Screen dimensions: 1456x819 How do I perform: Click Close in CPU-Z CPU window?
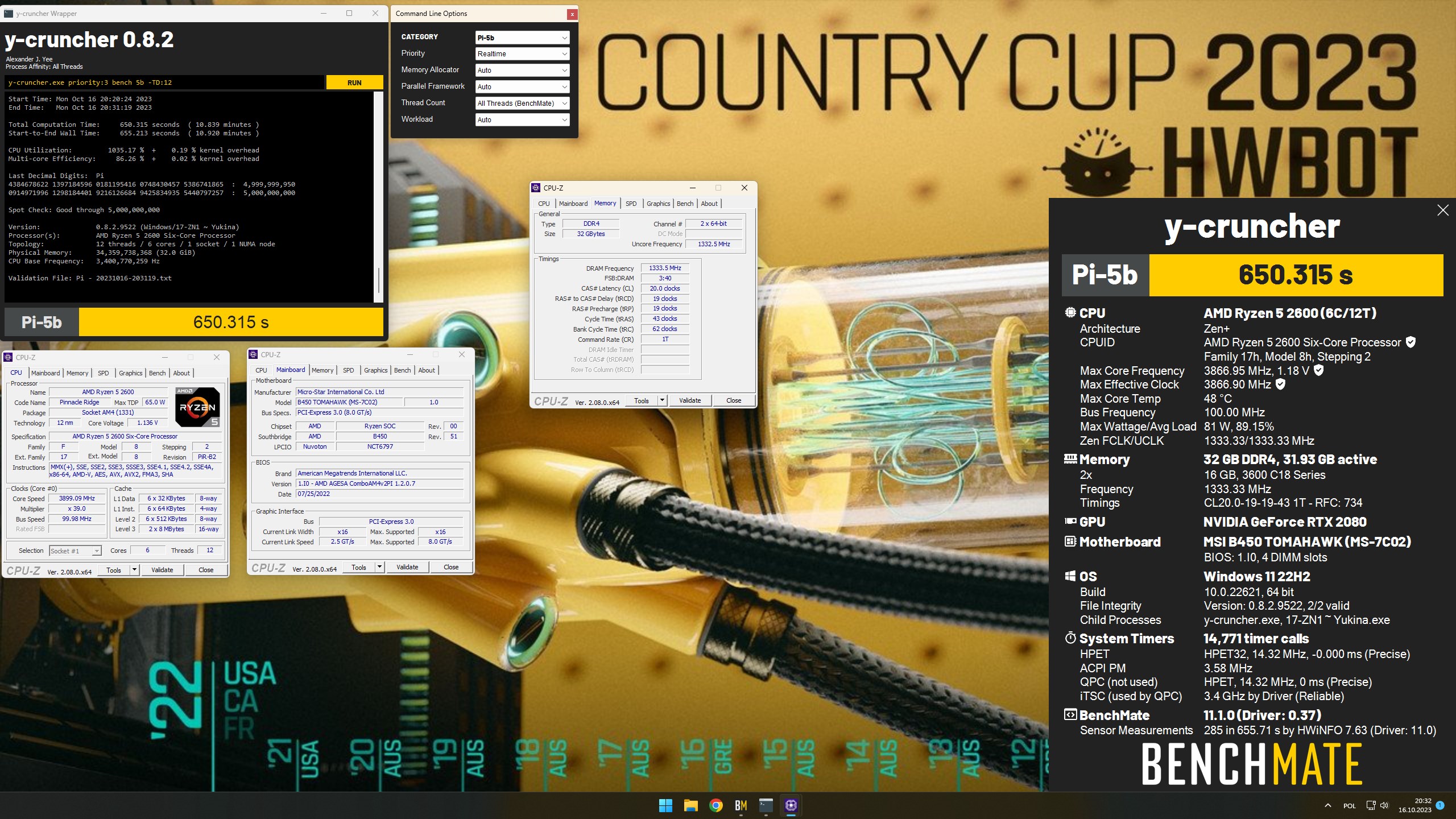click(206, 569)
